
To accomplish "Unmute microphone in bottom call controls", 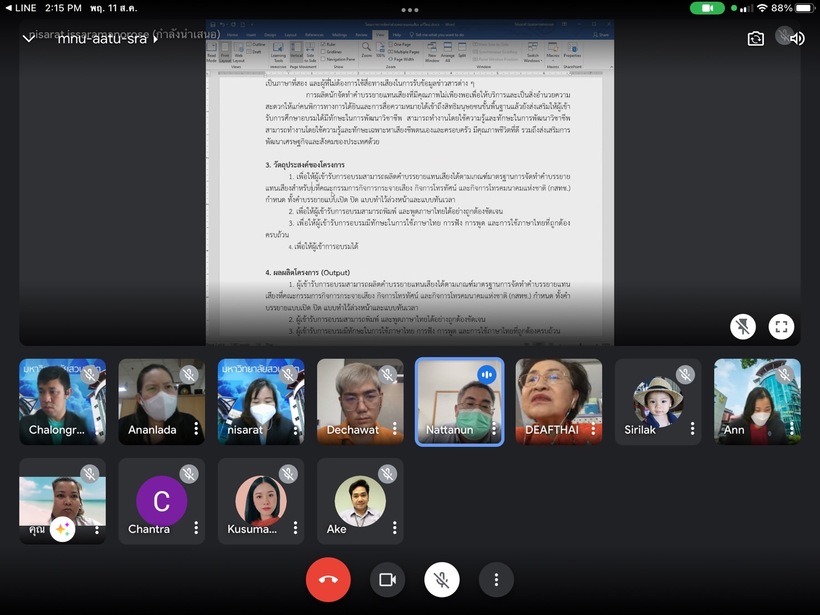I will coord(441,580).
